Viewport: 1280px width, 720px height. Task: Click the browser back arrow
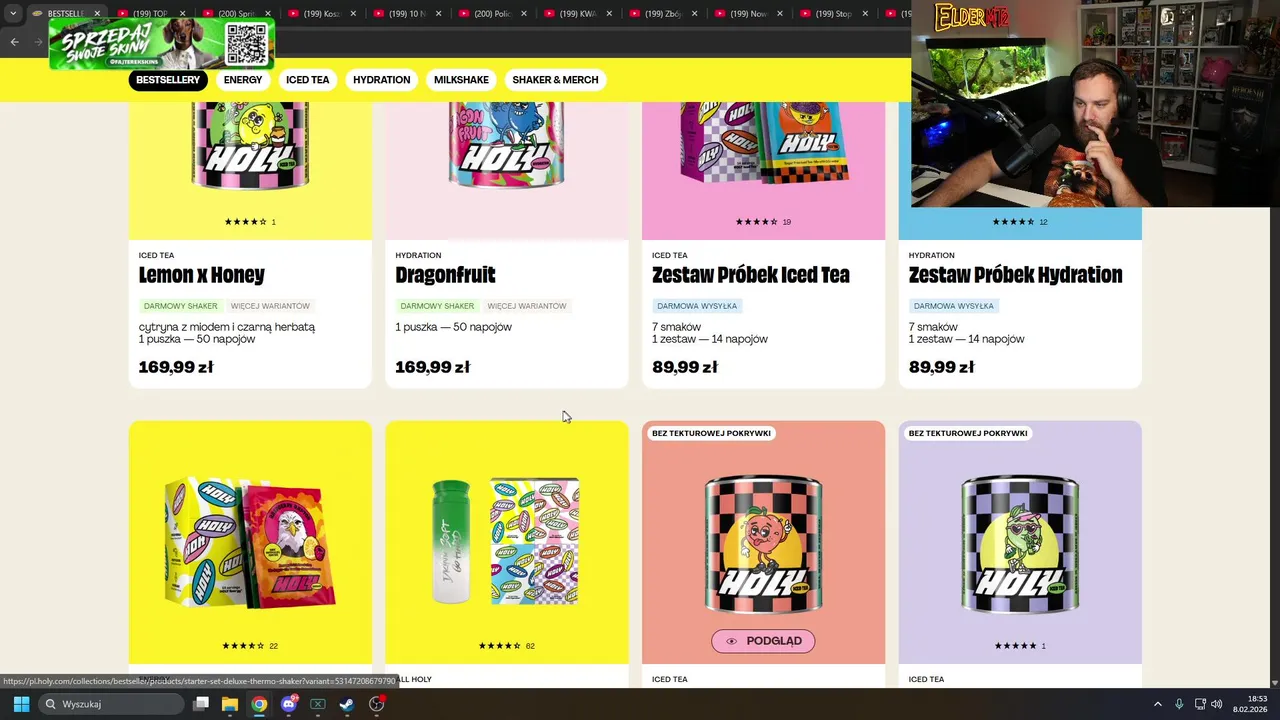coord(14,42)
